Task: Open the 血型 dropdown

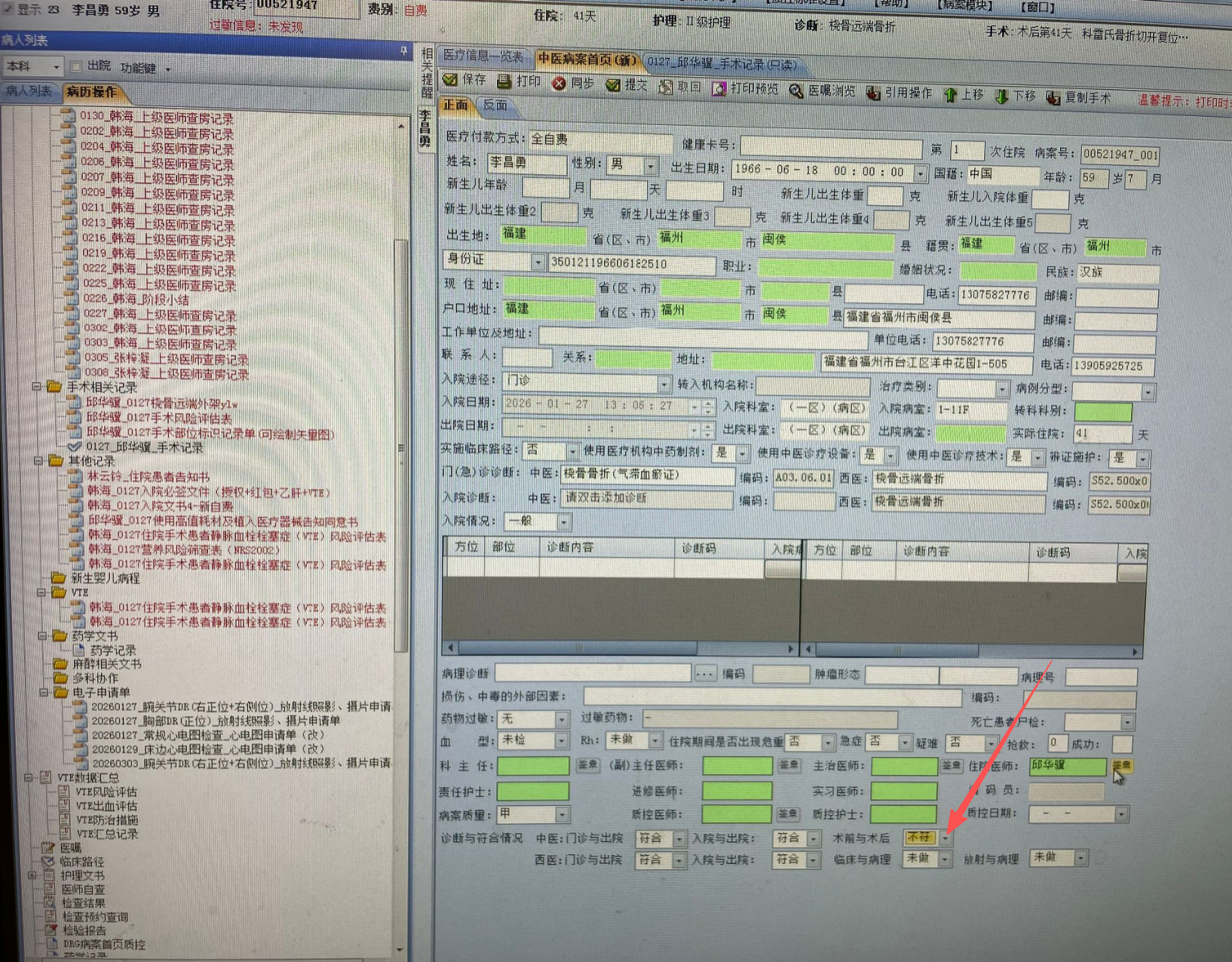Action: pyautogui.click(x=561, y=742)
